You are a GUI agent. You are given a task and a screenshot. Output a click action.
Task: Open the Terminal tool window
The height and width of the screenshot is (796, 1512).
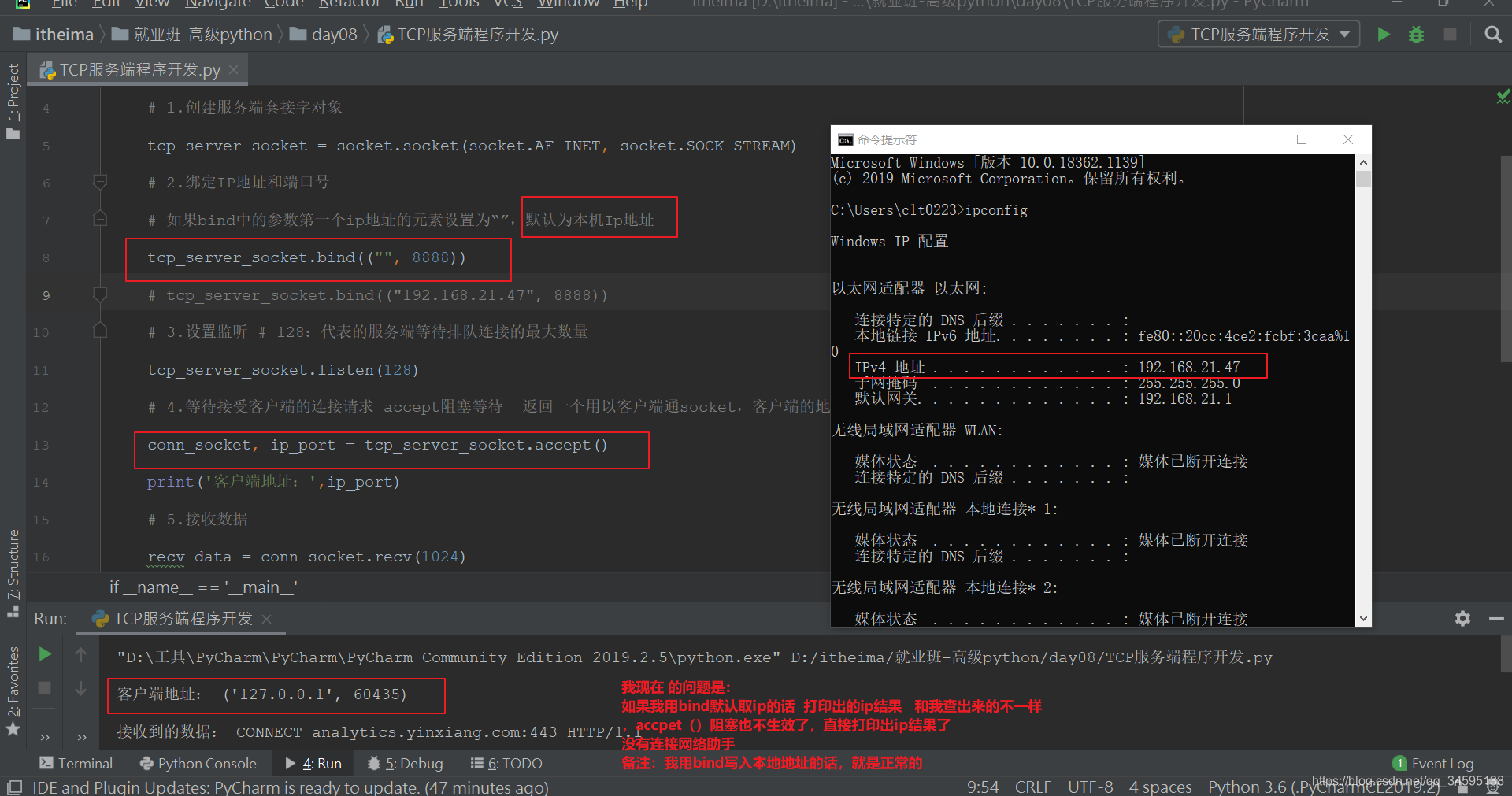click(x=76, y=763)
